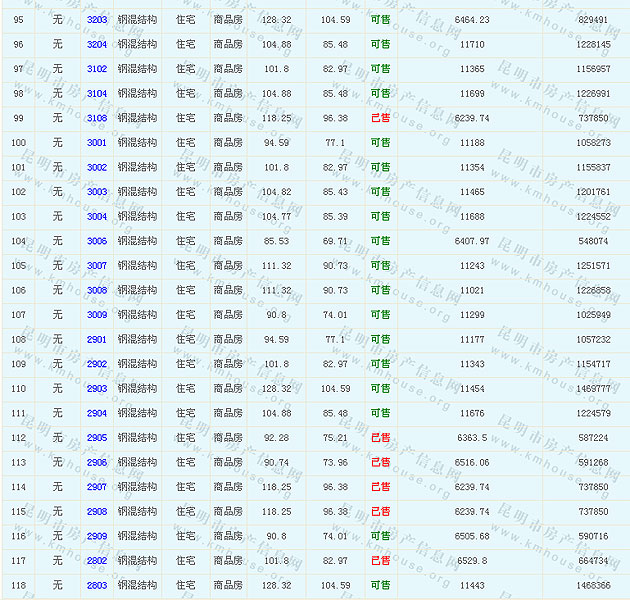630x600 pixels.
Task: Open room 2907 link
Action: coord(97,487)
